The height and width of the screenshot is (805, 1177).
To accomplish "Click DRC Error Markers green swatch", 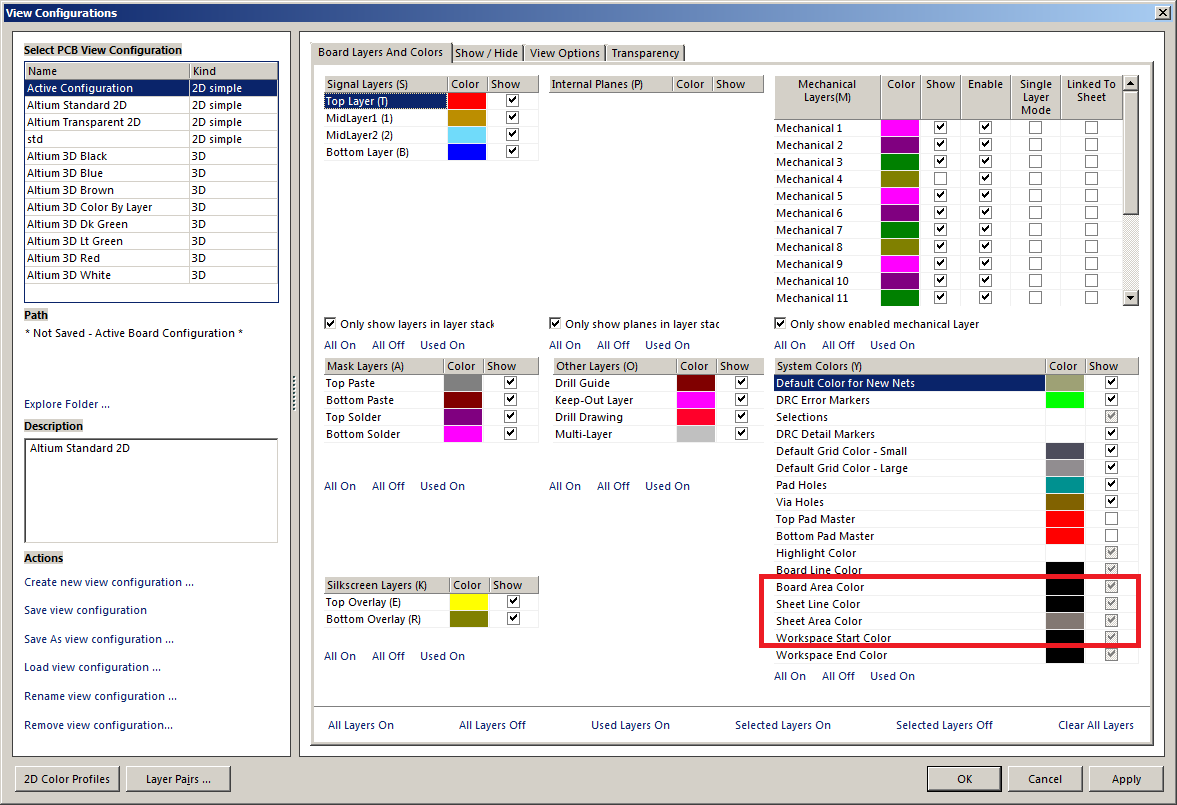I will pos(1064,400).
